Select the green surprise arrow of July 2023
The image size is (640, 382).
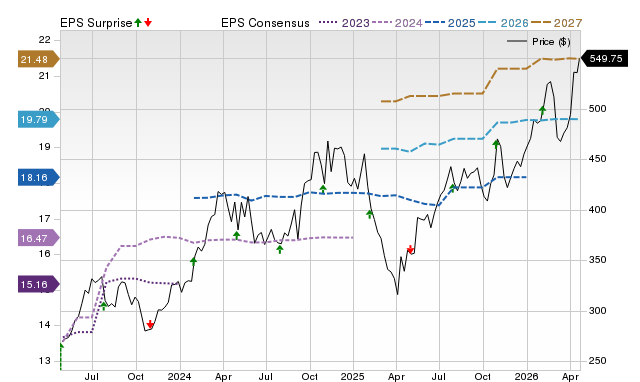click(104, 306)
